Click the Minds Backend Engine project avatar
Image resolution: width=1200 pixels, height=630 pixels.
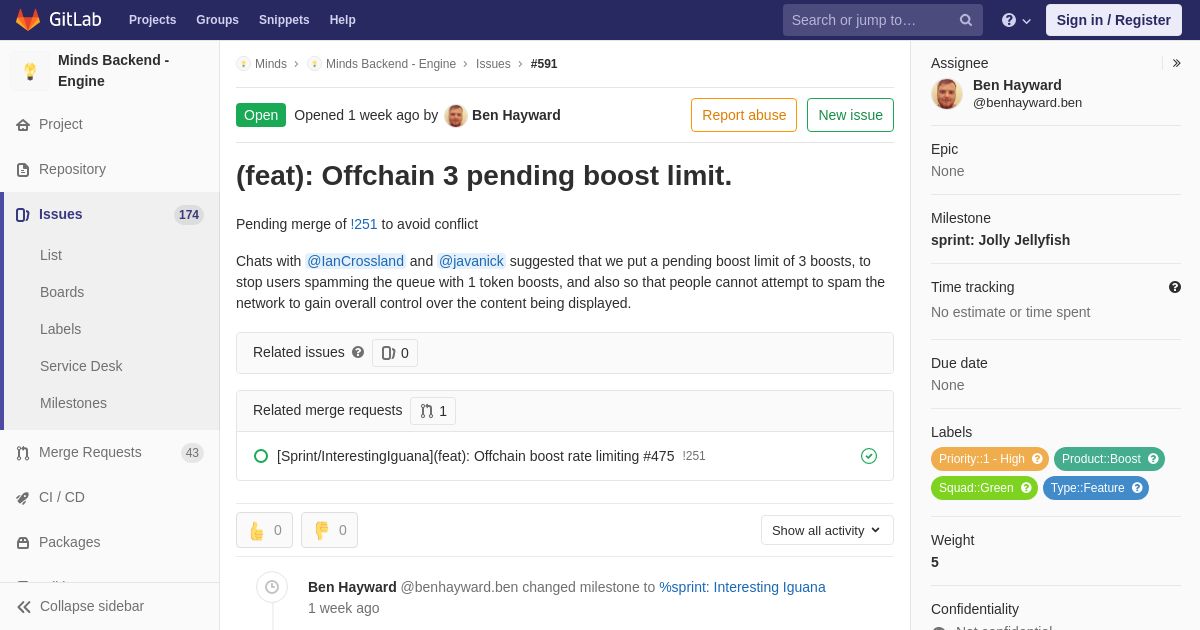(30, 71)
